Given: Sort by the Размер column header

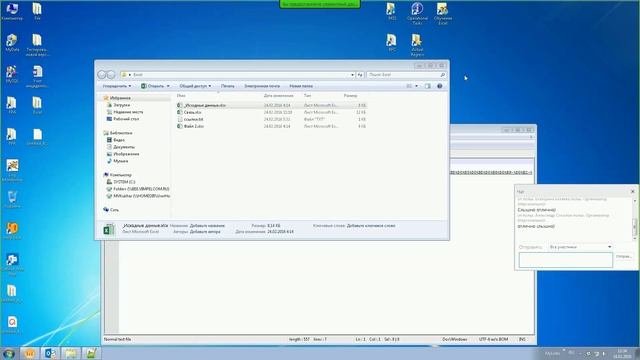Looking at the screenshot, I should [350, 96].
